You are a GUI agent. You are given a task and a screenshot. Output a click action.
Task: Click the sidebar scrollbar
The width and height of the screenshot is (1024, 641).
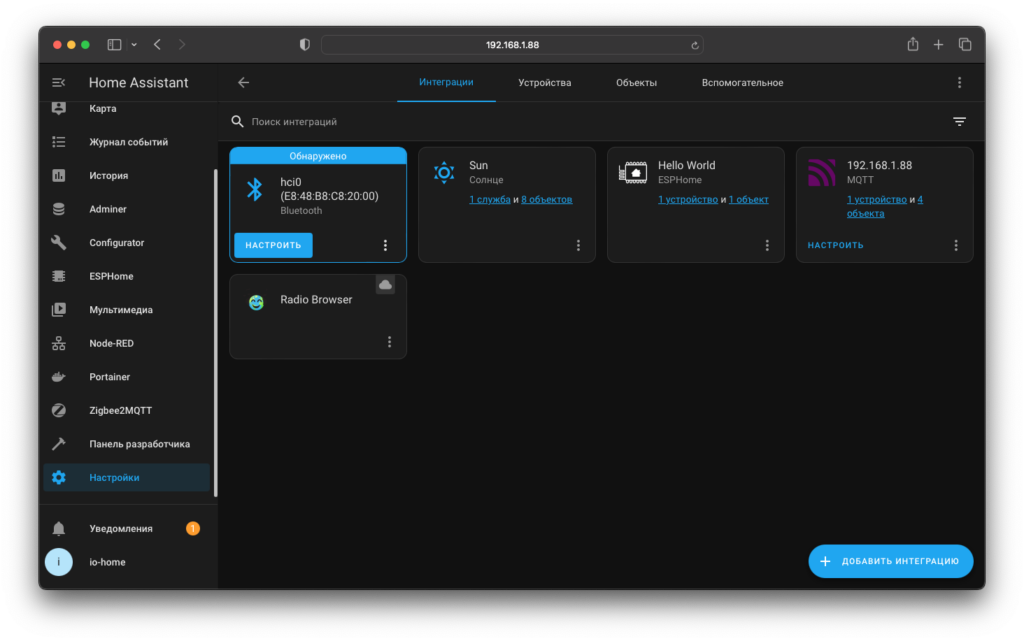point(215,333)
